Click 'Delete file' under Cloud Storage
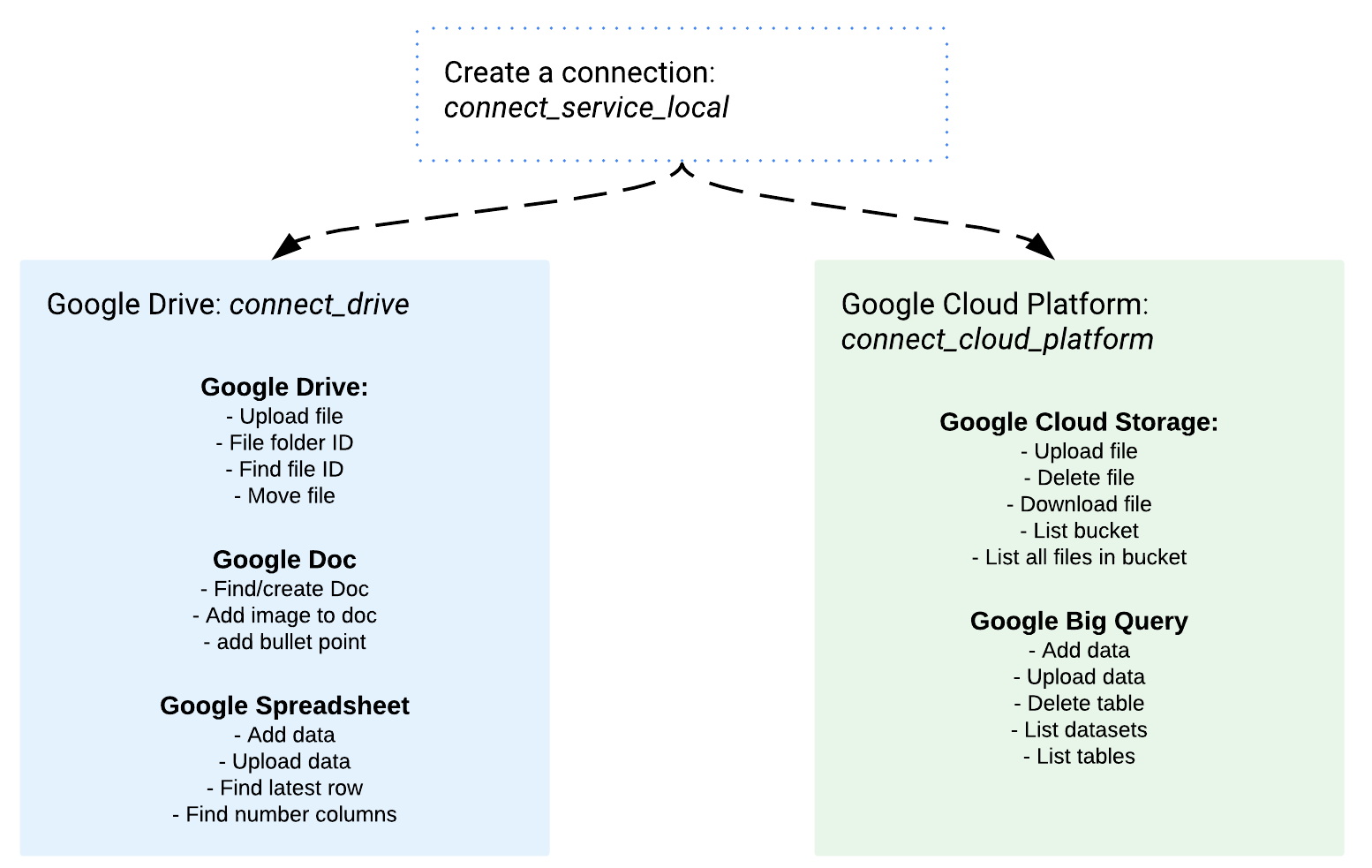 [1079, 478]
